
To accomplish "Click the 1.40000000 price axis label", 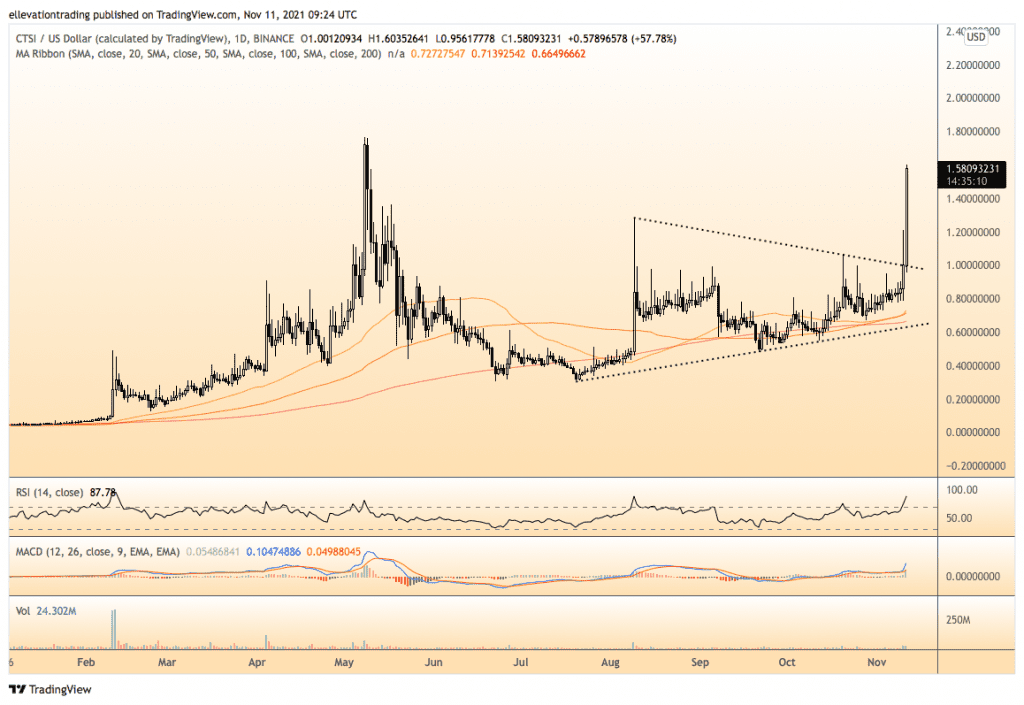I will pyautogui.click(x=972, y=198).
